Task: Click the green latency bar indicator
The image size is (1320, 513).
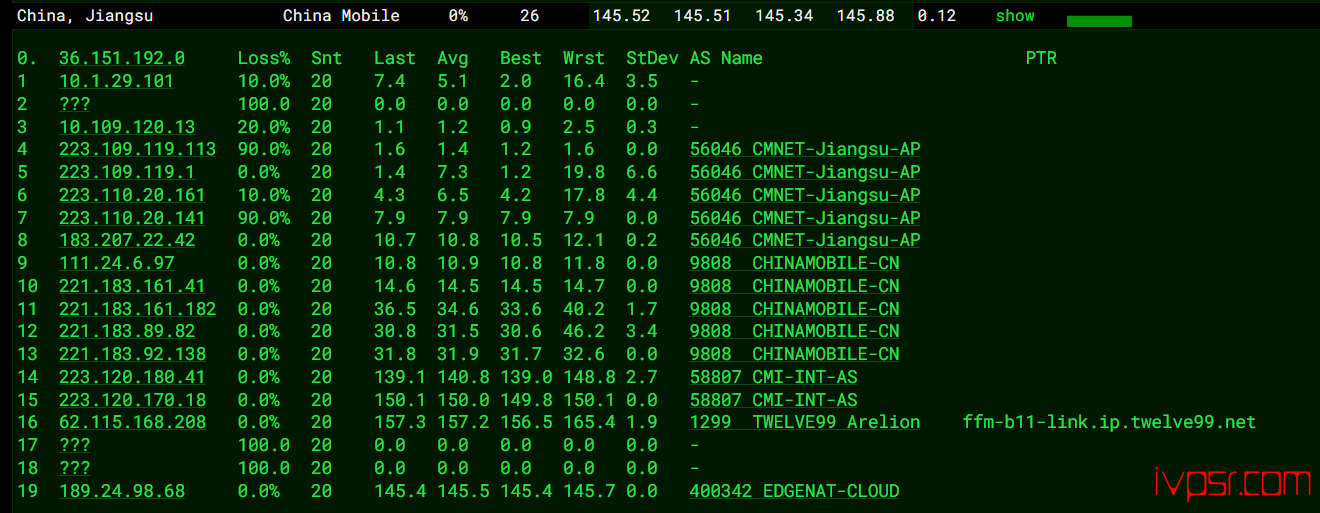Action: [1099, 21]
